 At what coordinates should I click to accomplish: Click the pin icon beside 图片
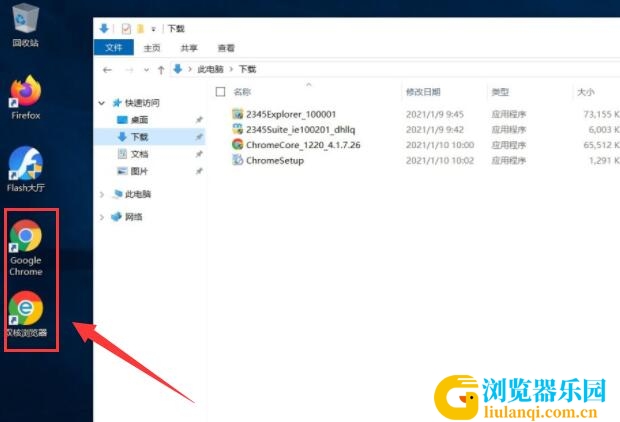click(199, 171)
